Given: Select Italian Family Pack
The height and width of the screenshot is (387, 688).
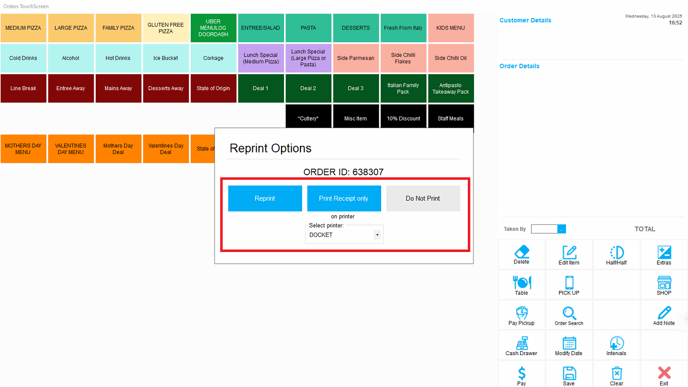Looking at the screenshot, I should point(403,88).
